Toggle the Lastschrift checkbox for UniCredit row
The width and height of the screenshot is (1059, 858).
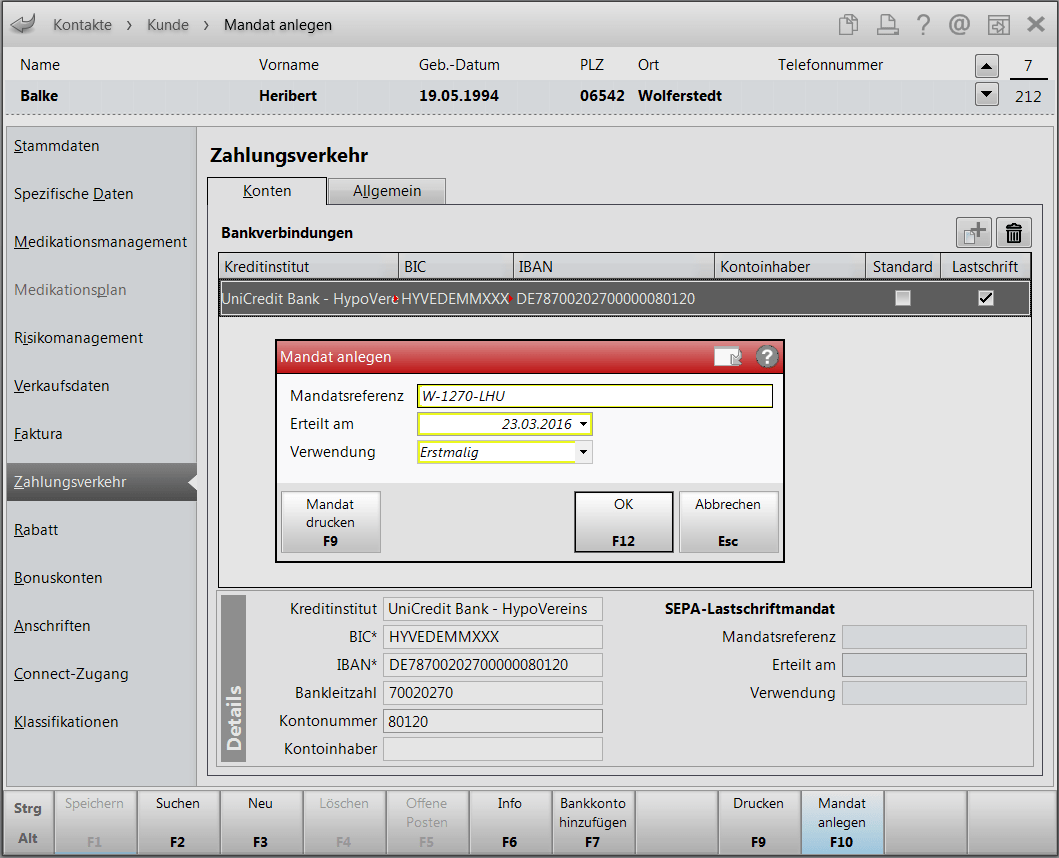pyautogui.click(x=985, y=298)
